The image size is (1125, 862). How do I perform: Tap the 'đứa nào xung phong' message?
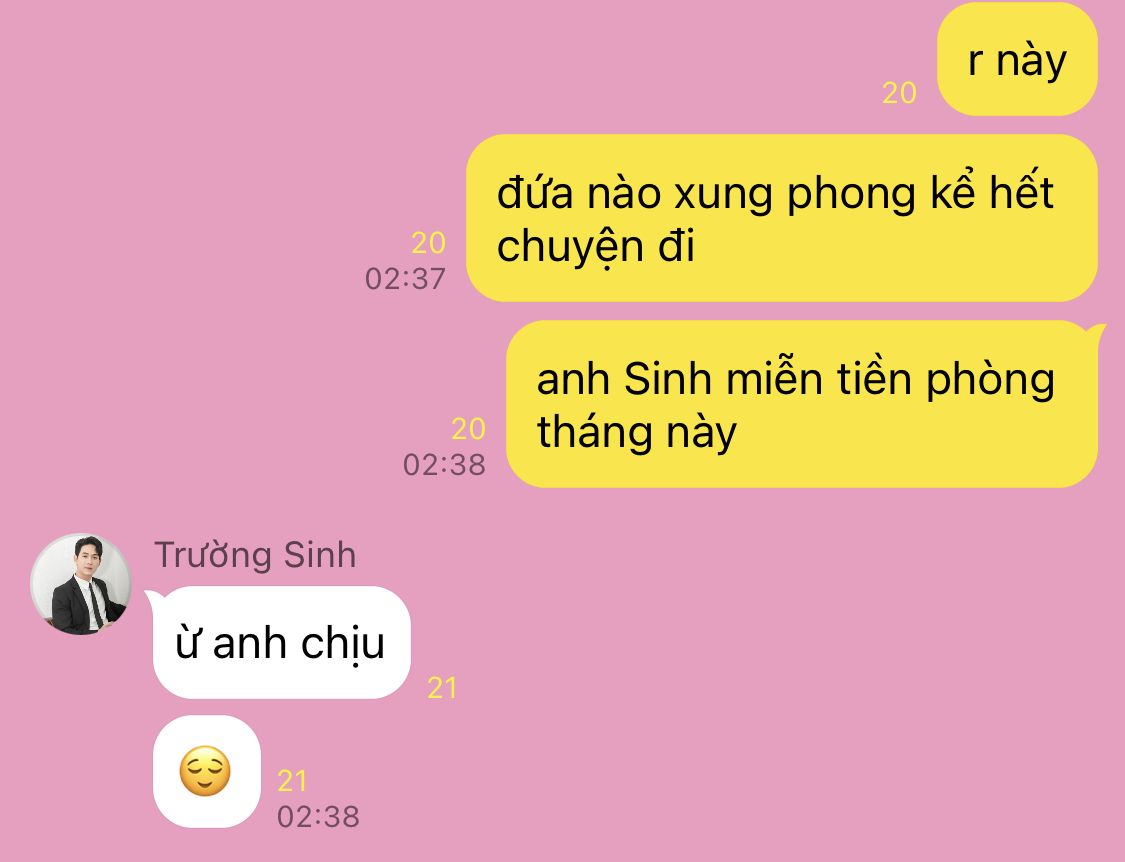[x=782, y=218]
